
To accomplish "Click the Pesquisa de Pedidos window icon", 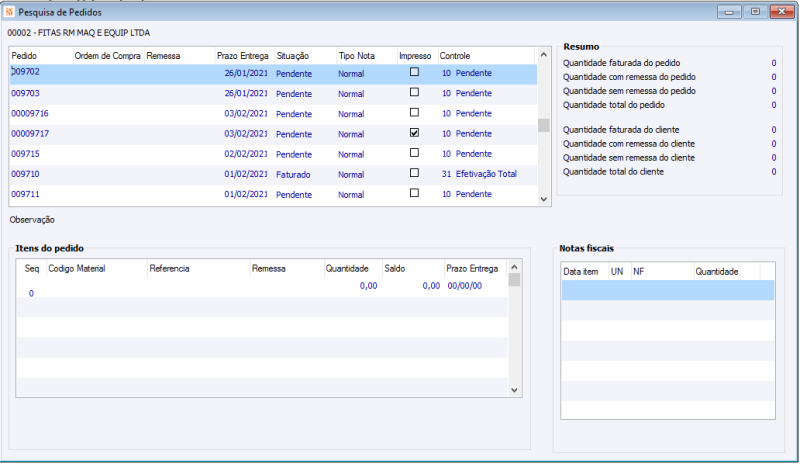I will [x=9, y=10].
